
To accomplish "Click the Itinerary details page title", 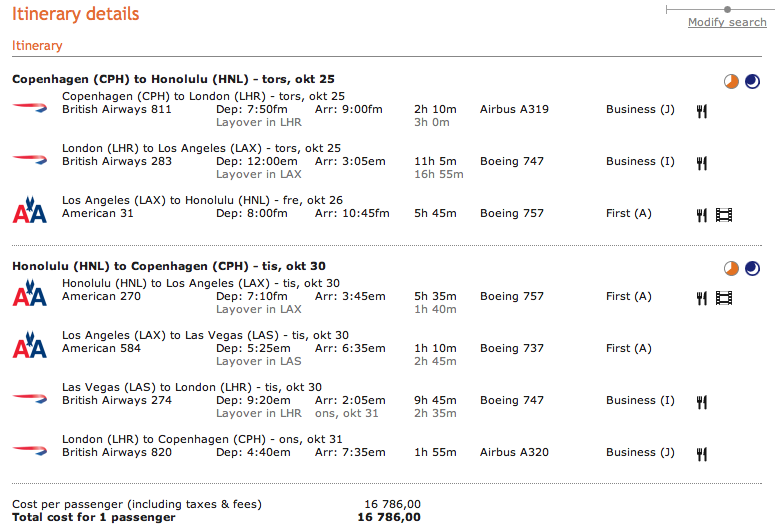I will coord(76,14).
